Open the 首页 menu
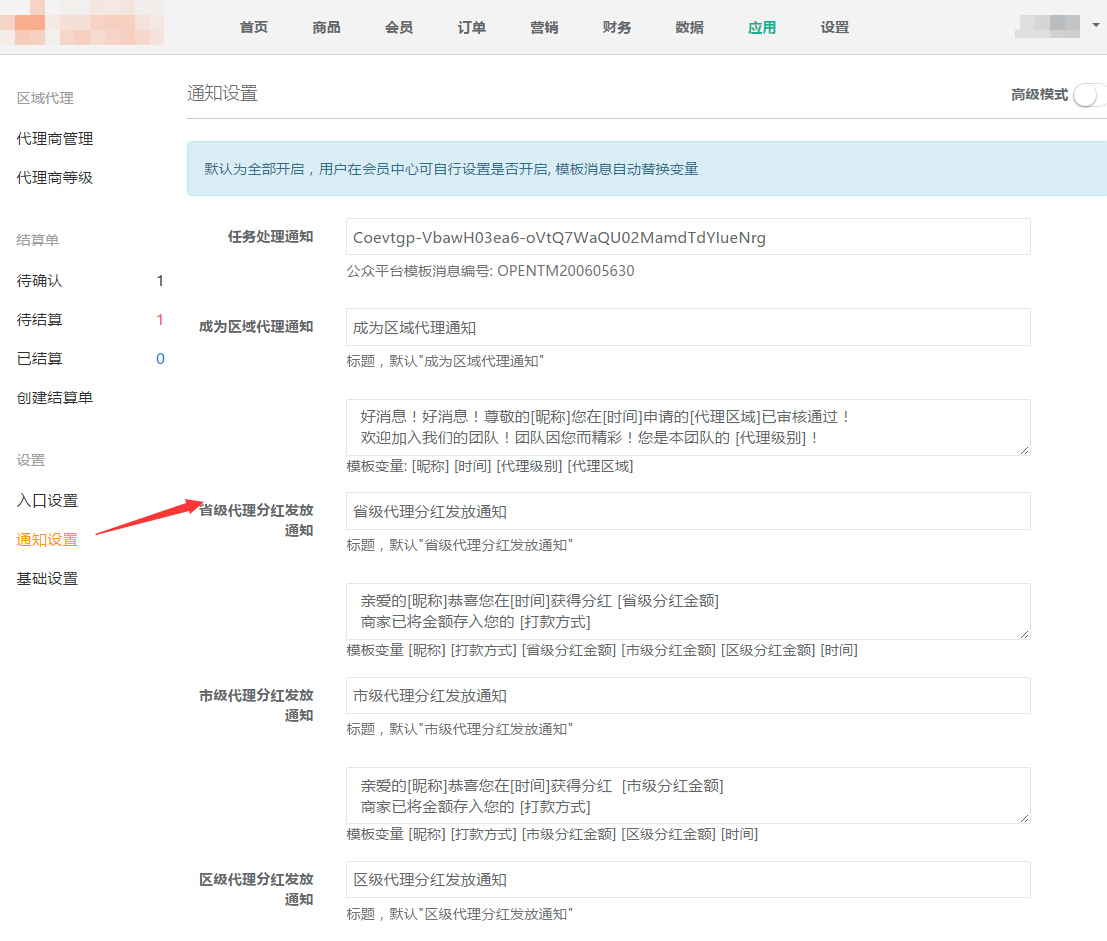 254,27
